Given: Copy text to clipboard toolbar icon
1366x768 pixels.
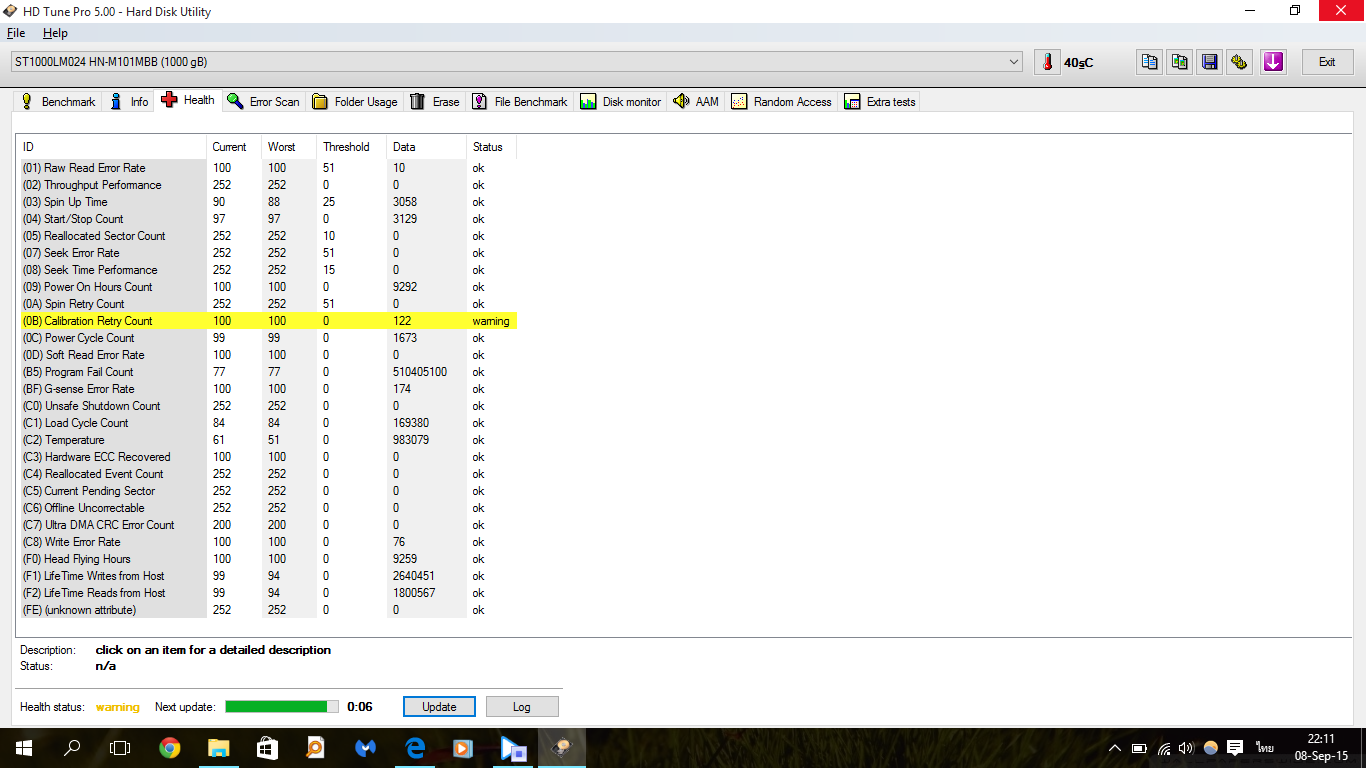Looking at the screenshot, I should coord(1150,62).
